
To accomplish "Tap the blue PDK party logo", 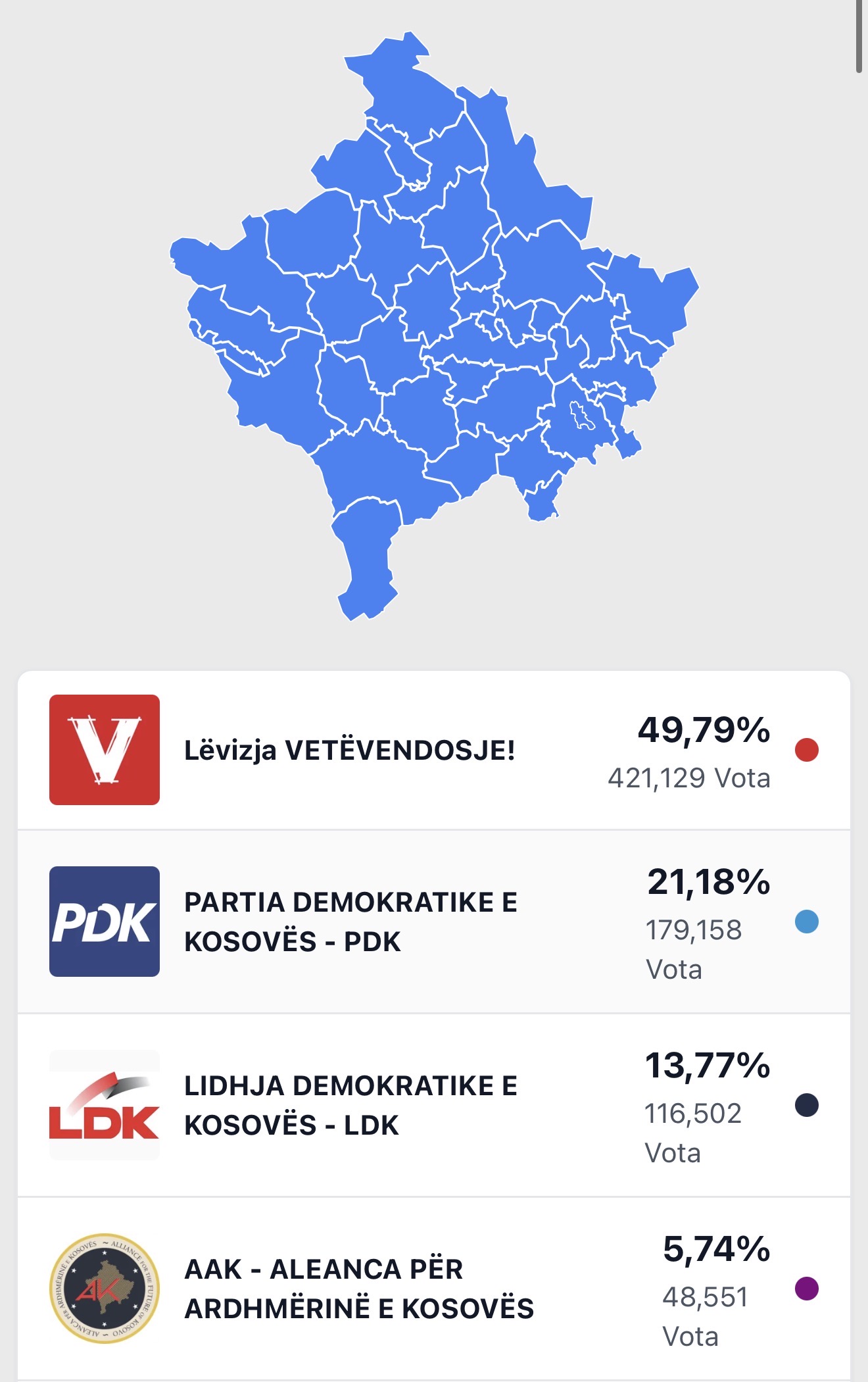I will point(105,922).
